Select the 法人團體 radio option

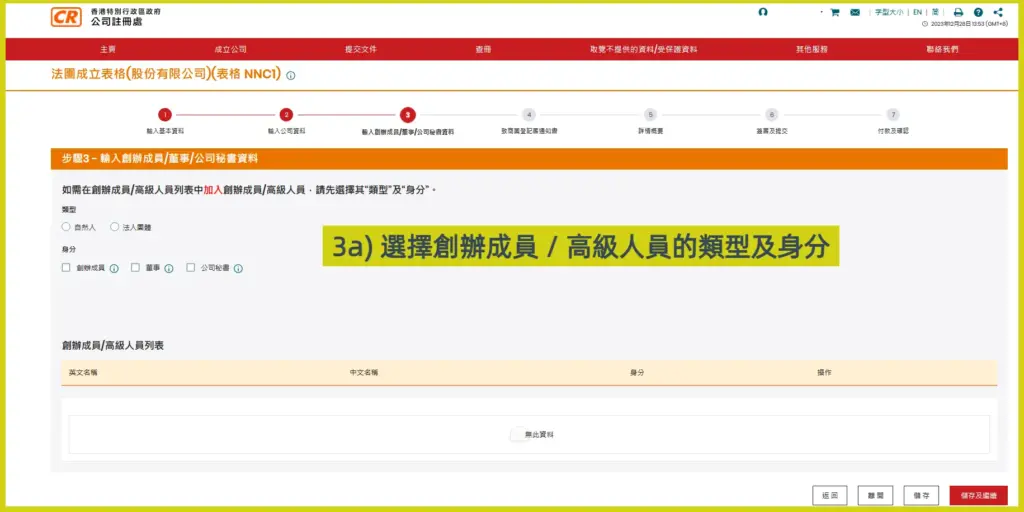[x=115, y=227]
